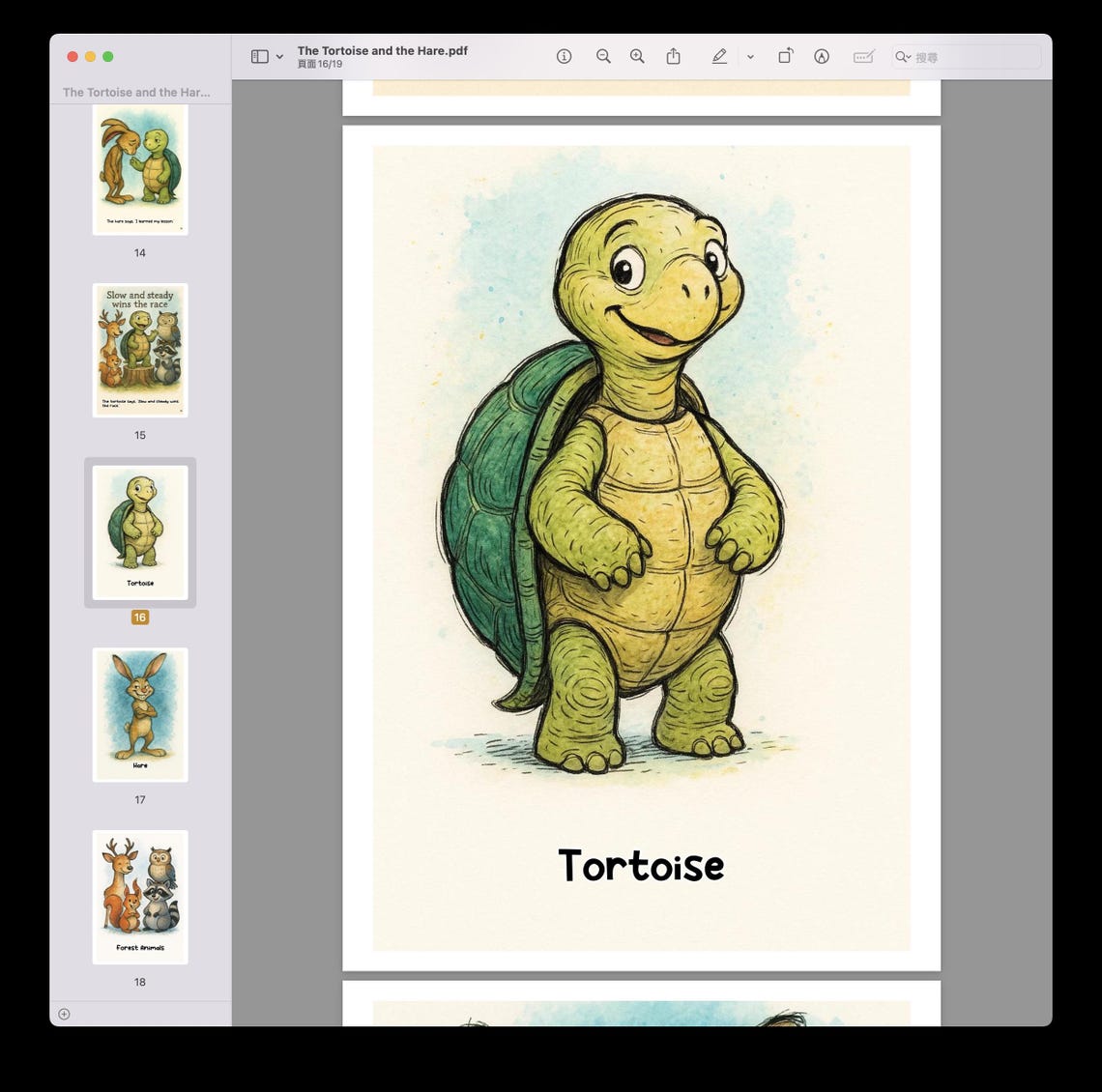Open the Hare page from the sidebar

tap(140, 713)
